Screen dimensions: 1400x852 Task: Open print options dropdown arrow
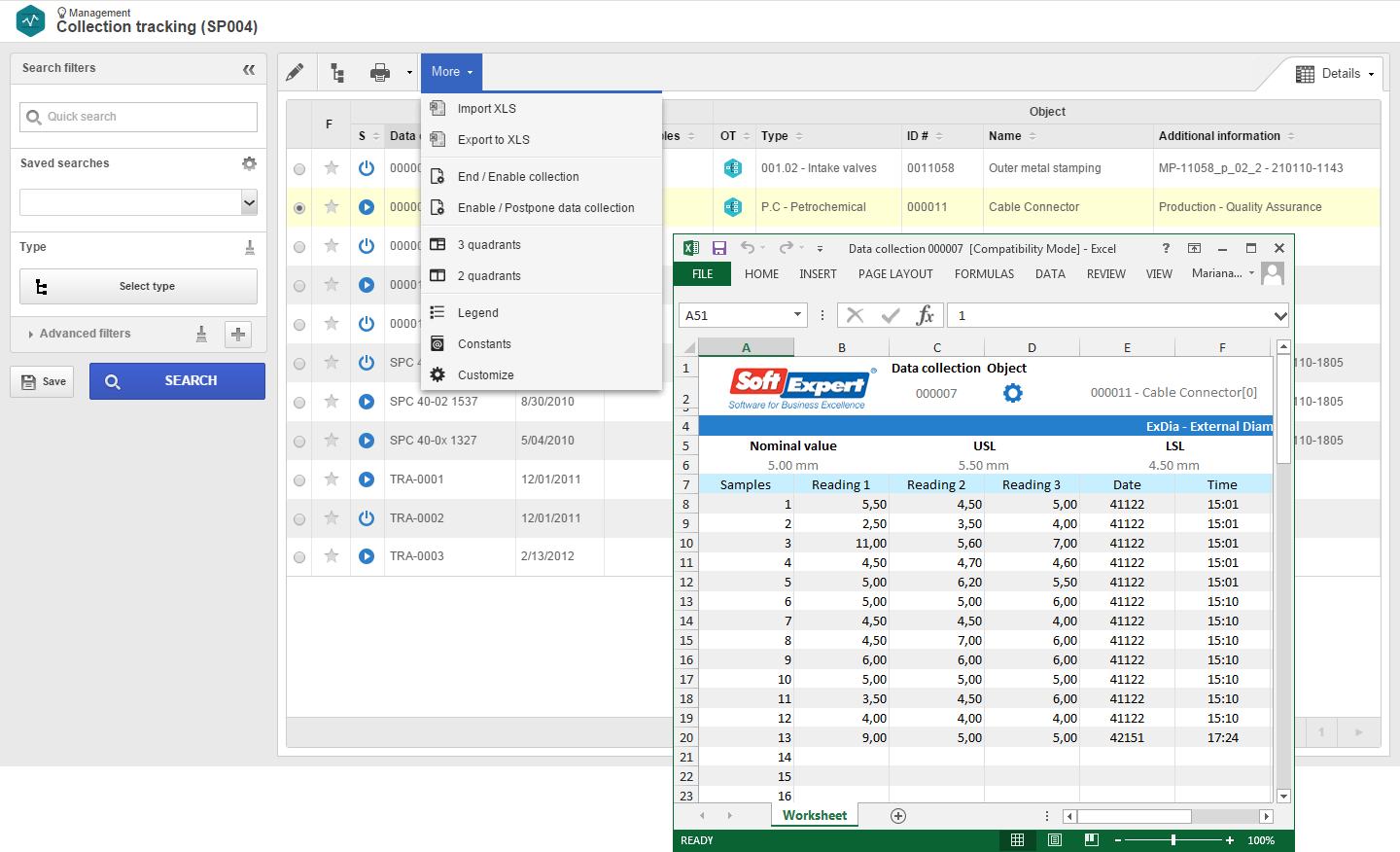(409, 72)
